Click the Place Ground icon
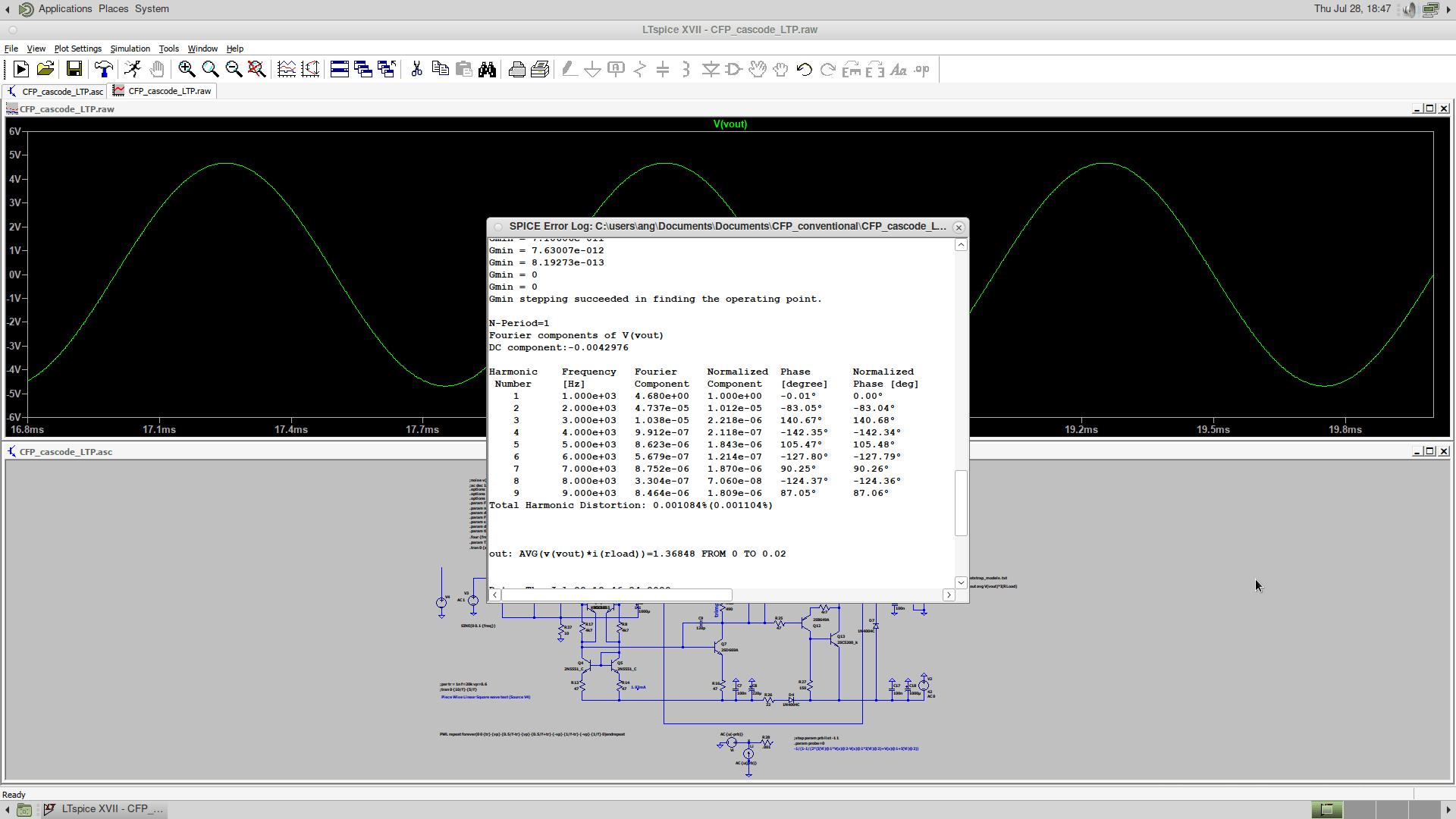Viewport: 1456px width, 819px height. point(592,70)
